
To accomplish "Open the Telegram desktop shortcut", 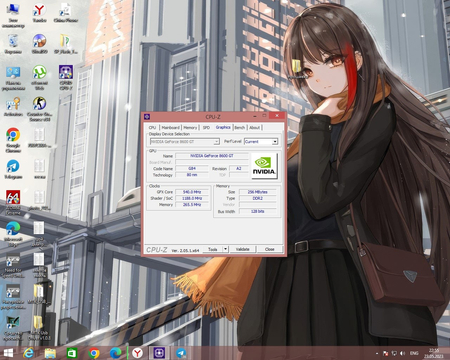I will click(13, 169).
